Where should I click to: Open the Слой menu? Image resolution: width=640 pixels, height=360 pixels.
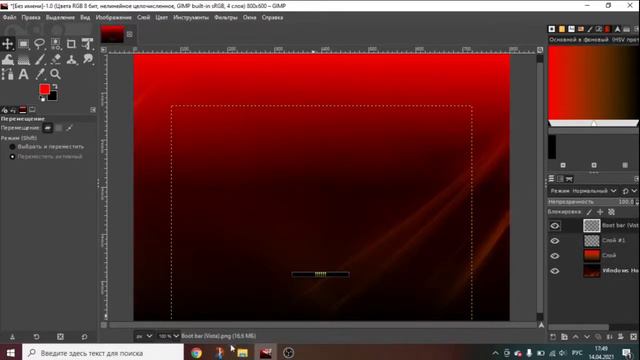143,18
